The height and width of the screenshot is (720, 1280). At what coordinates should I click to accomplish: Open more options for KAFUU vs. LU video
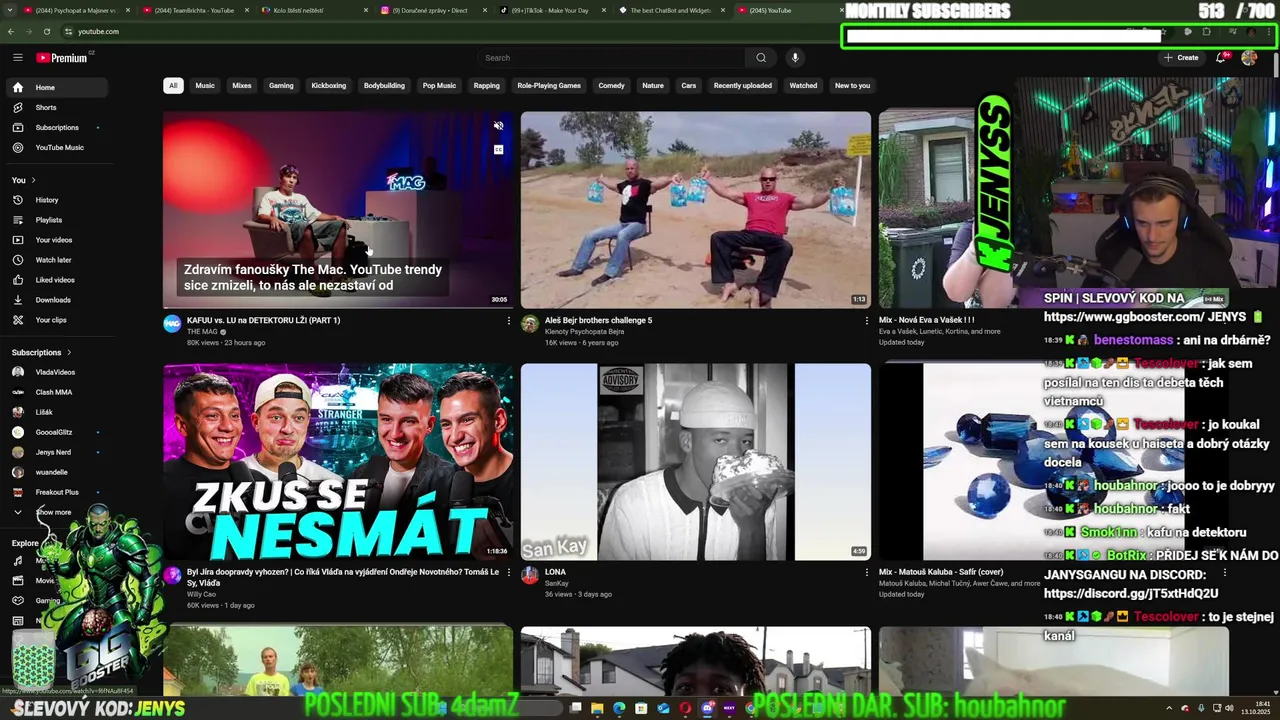tap(508, 321)
